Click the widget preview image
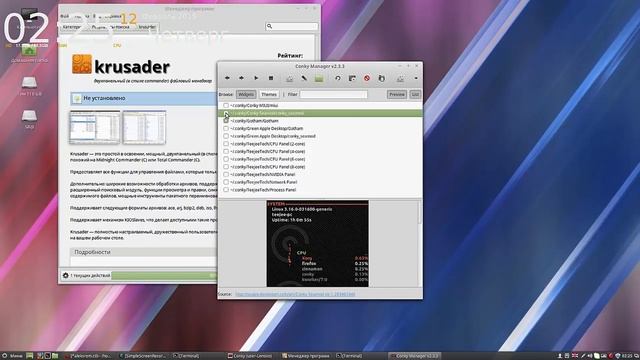The width and height of the screenshot is (640, 360). [x=317, y=243]
